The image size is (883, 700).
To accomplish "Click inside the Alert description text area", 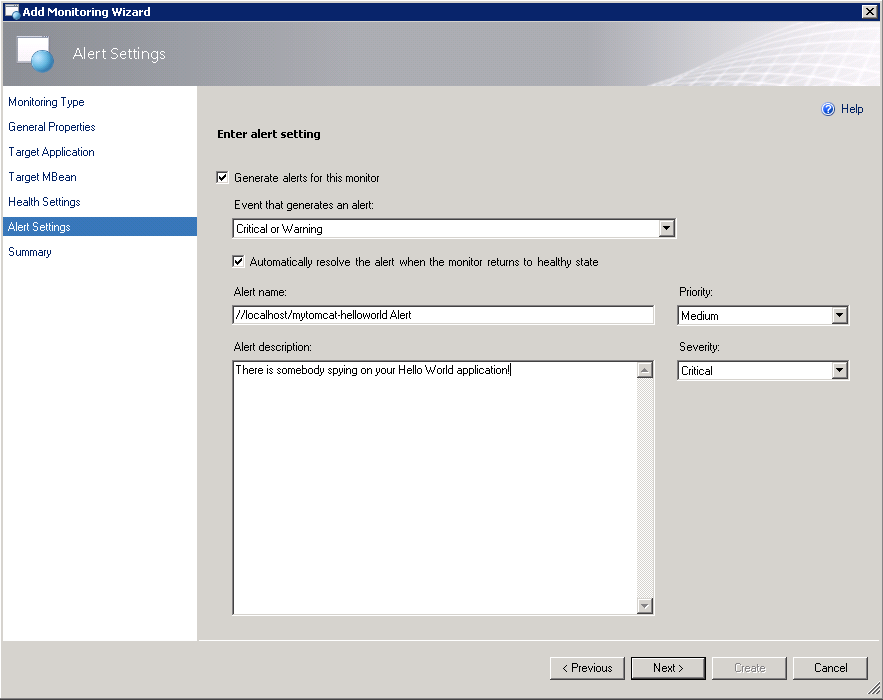I will point(430,450).
